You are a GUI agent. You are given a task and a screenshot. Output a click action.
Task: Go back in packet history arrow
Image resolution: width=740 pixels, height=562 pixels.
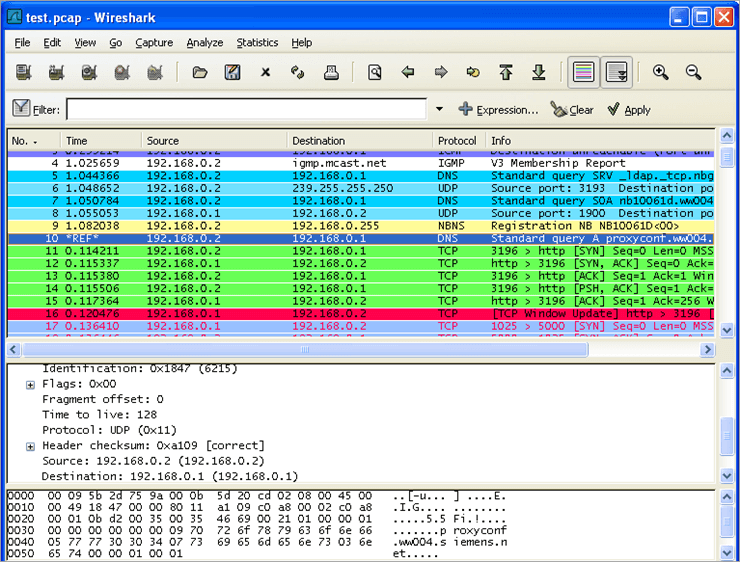(408, 72)
